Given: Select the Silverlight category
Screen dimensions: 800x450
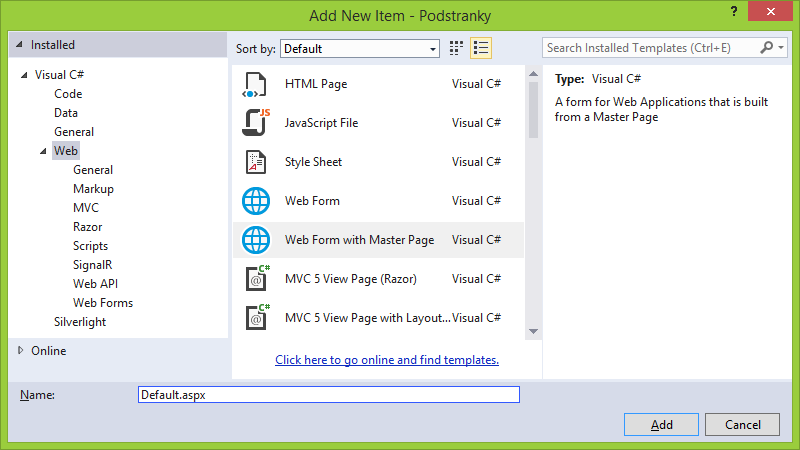Looking at the screenshot, I should [80, 322].
